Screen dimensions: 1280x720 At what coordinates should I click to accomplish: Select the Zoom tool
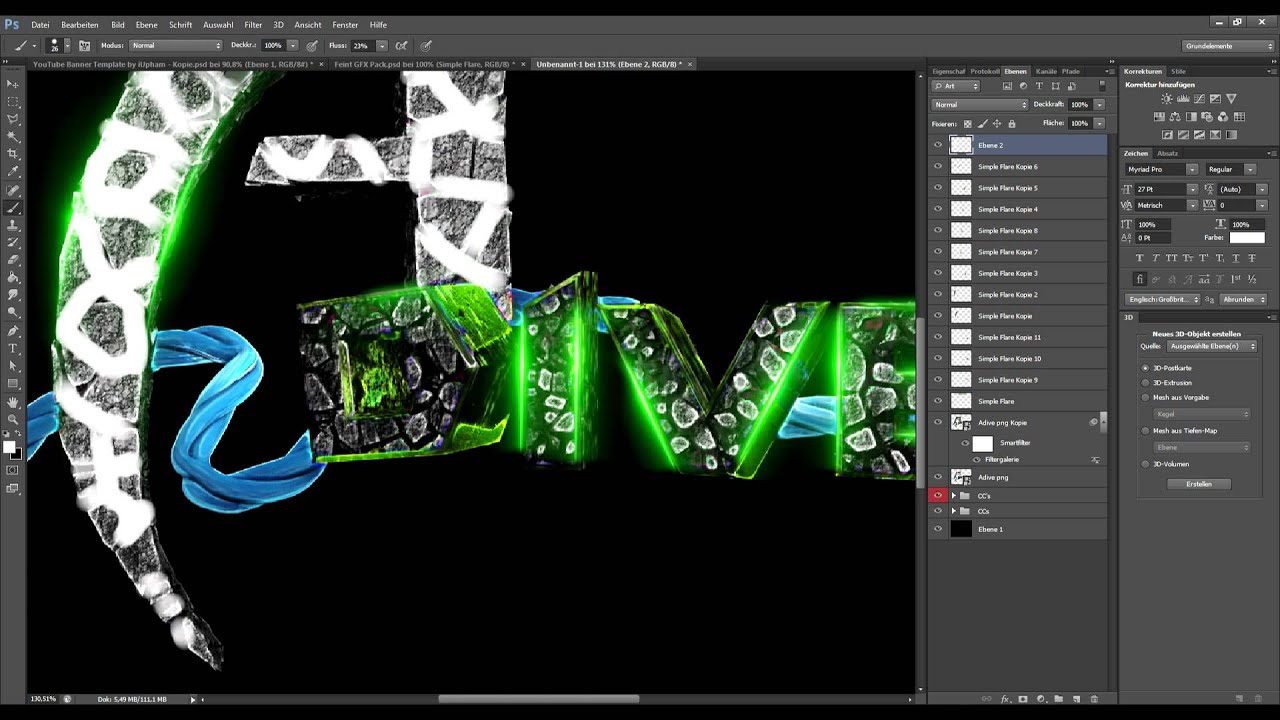(x=13, y=419)
